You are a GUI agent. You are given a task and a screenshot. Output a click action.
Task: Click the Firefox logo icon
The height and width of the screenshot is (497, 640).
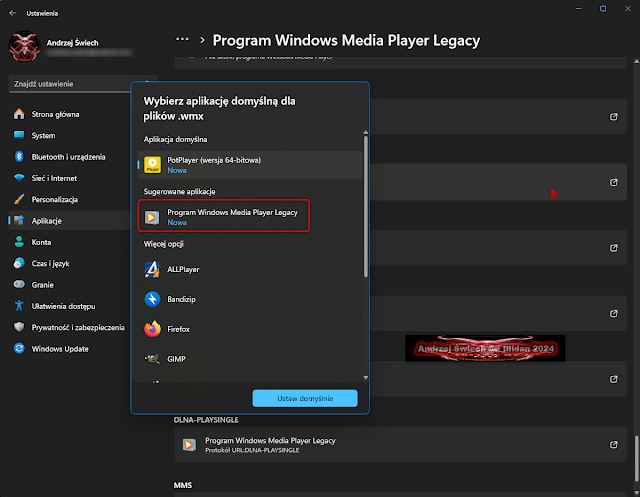pos(152,329)
